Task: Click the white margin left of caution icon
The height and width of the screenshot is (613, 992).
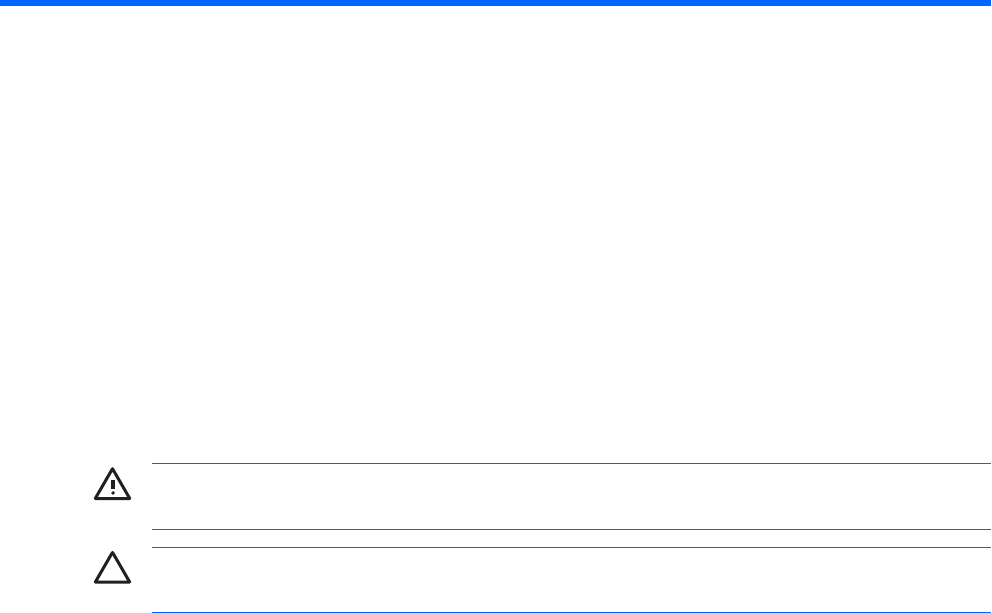Action: pyautogui.click(x=47, y=567)
